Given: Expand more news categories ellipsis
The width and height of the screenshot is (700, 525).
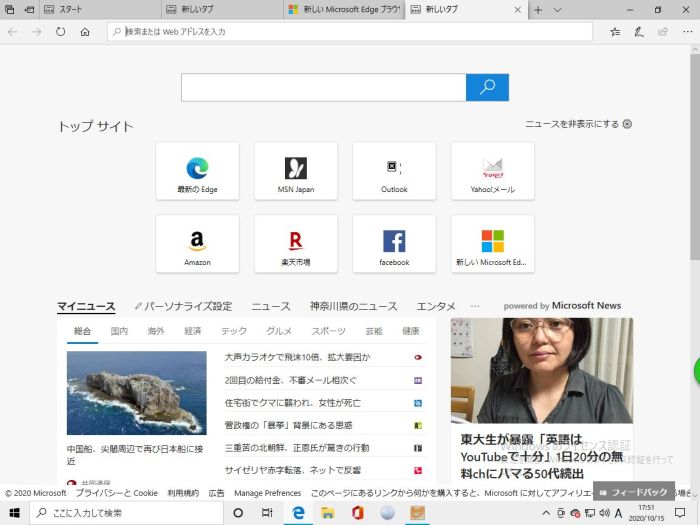Looking at the screenshot, I should tap(475, 306).
